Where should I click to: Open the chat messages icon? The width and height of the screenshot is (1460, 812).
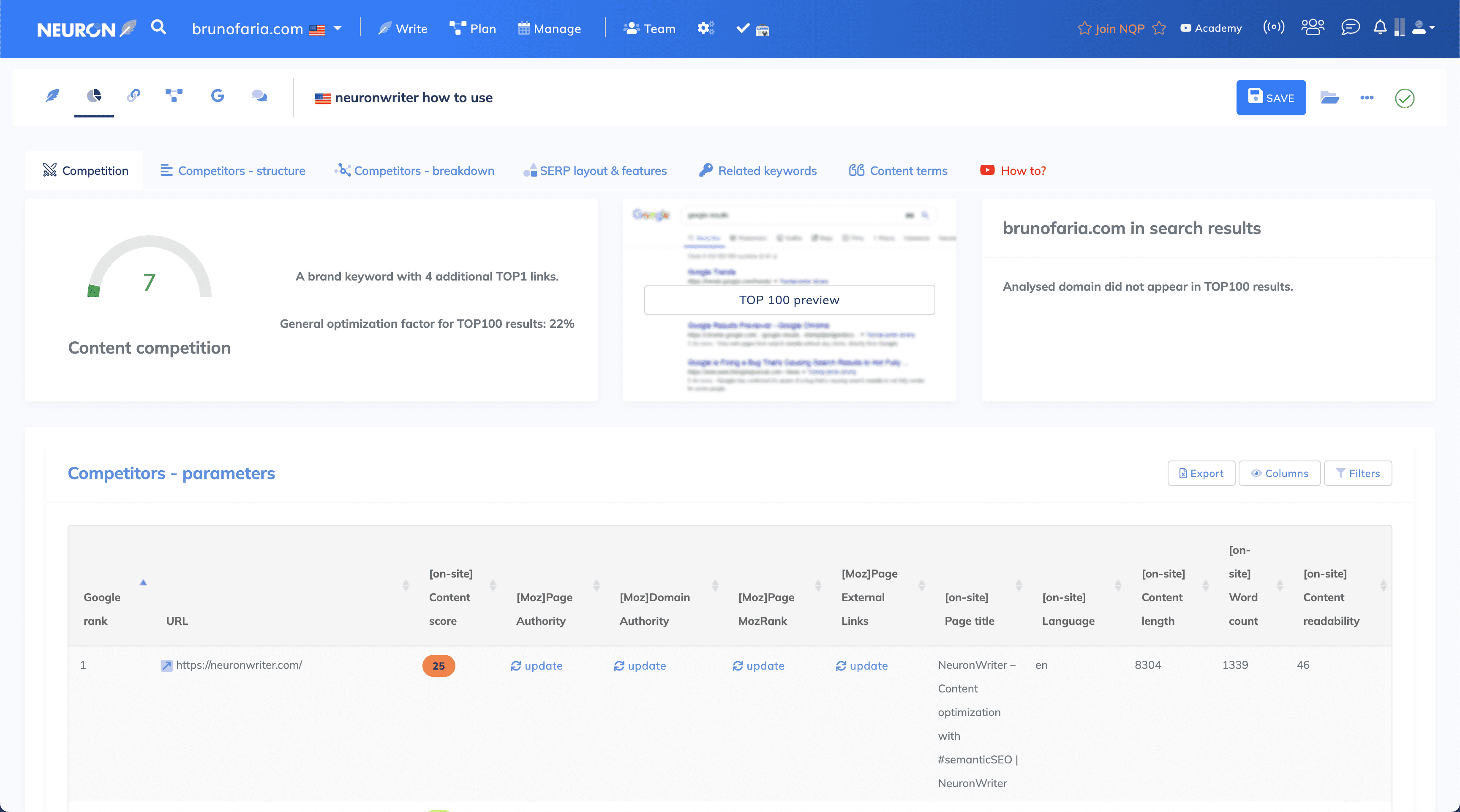pos(1350,27)
